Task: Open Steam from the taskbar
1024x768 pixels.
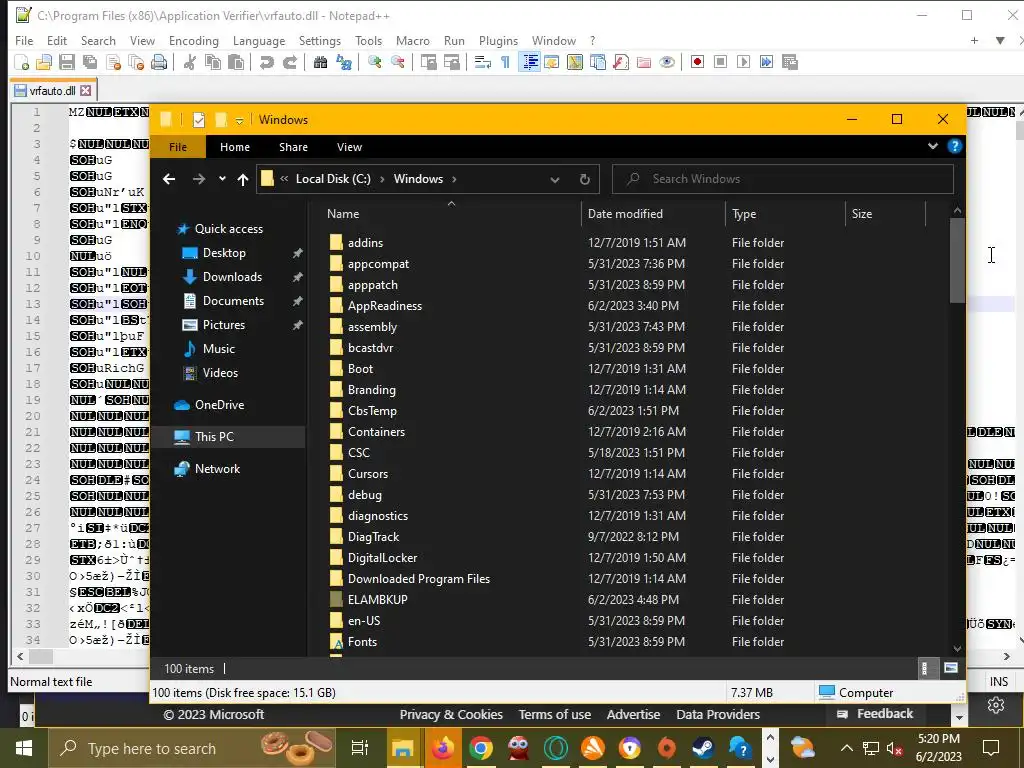Action: (703, 748)
